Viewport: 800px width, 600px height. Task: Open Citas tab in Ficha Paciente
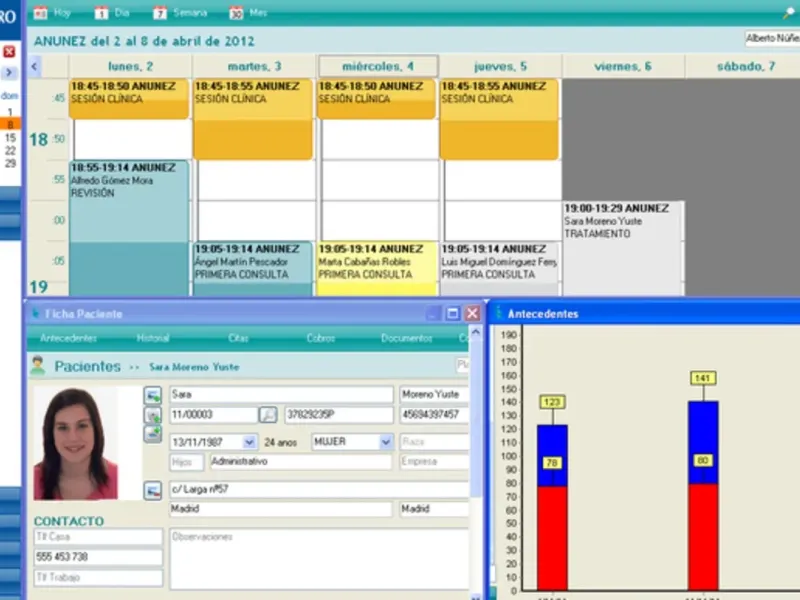point(238,338)
